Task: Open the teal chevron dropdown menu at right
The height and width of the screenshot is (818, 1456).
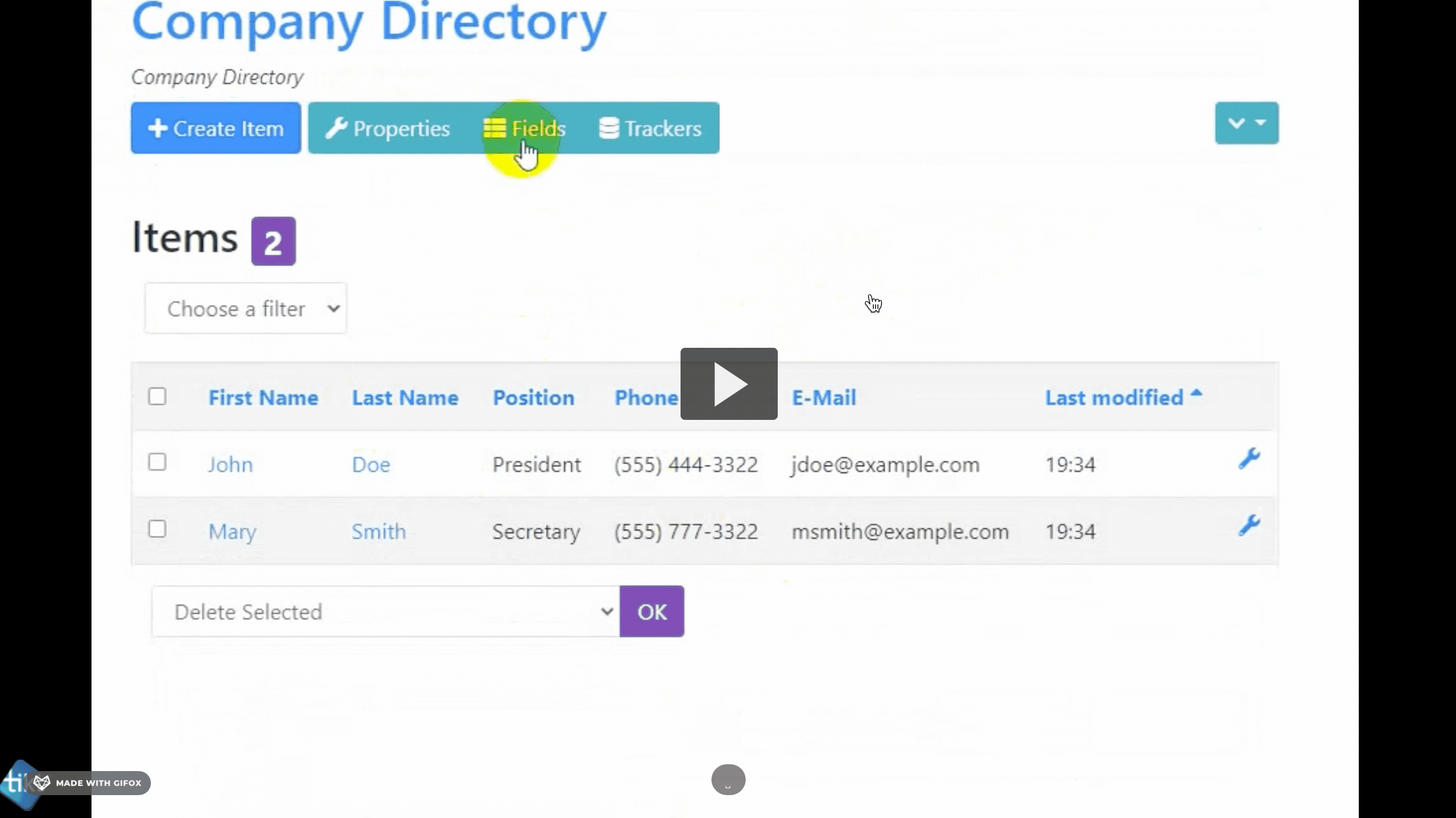Action: [x=1247, y=123]
